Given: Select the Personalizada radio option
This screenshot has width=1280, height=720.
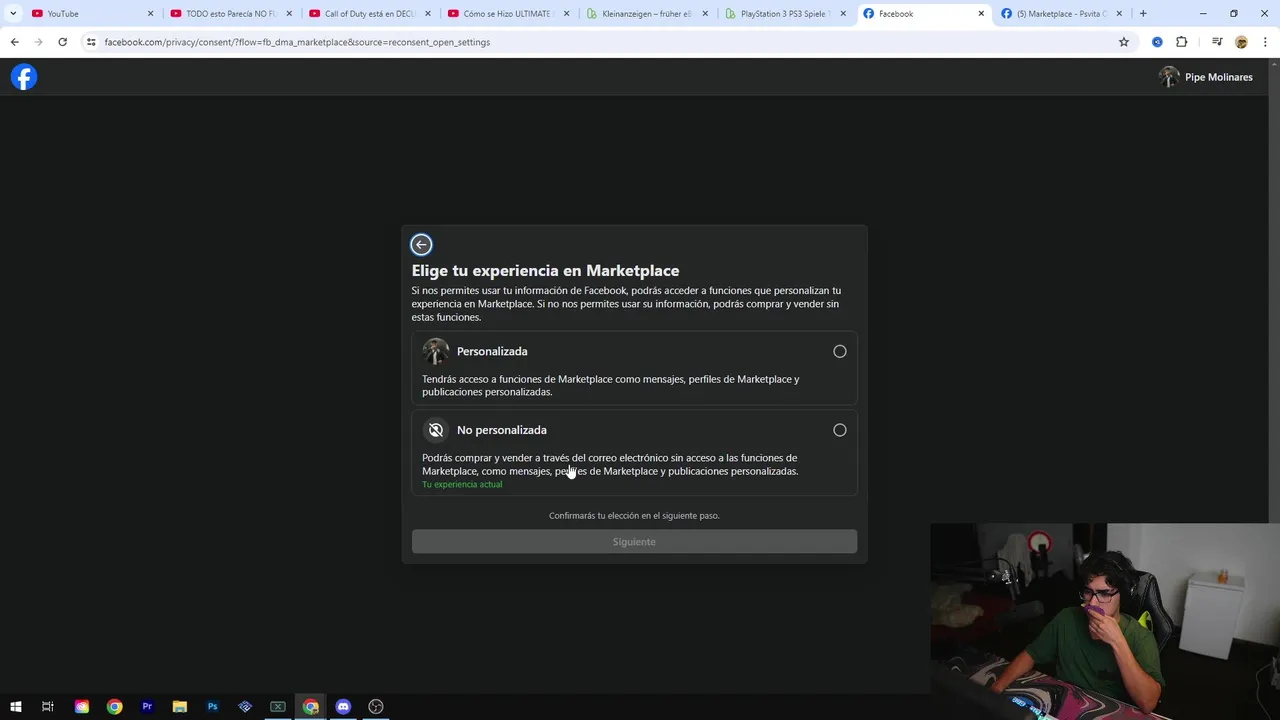Looking at the screenshot, I should pos(839,351).
